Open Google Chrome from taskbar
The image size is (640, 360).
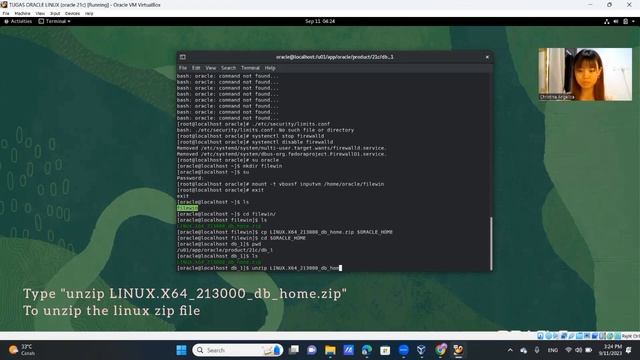(440, 350)
